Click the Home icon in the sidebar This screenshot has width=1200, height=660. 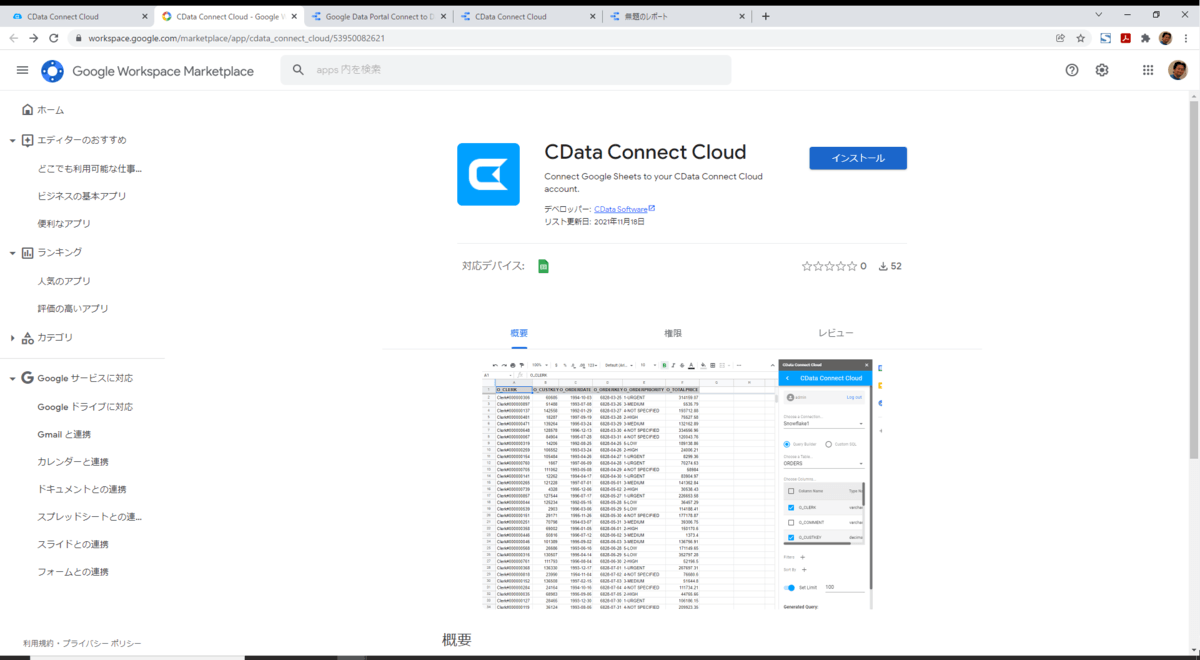point(27,110)
